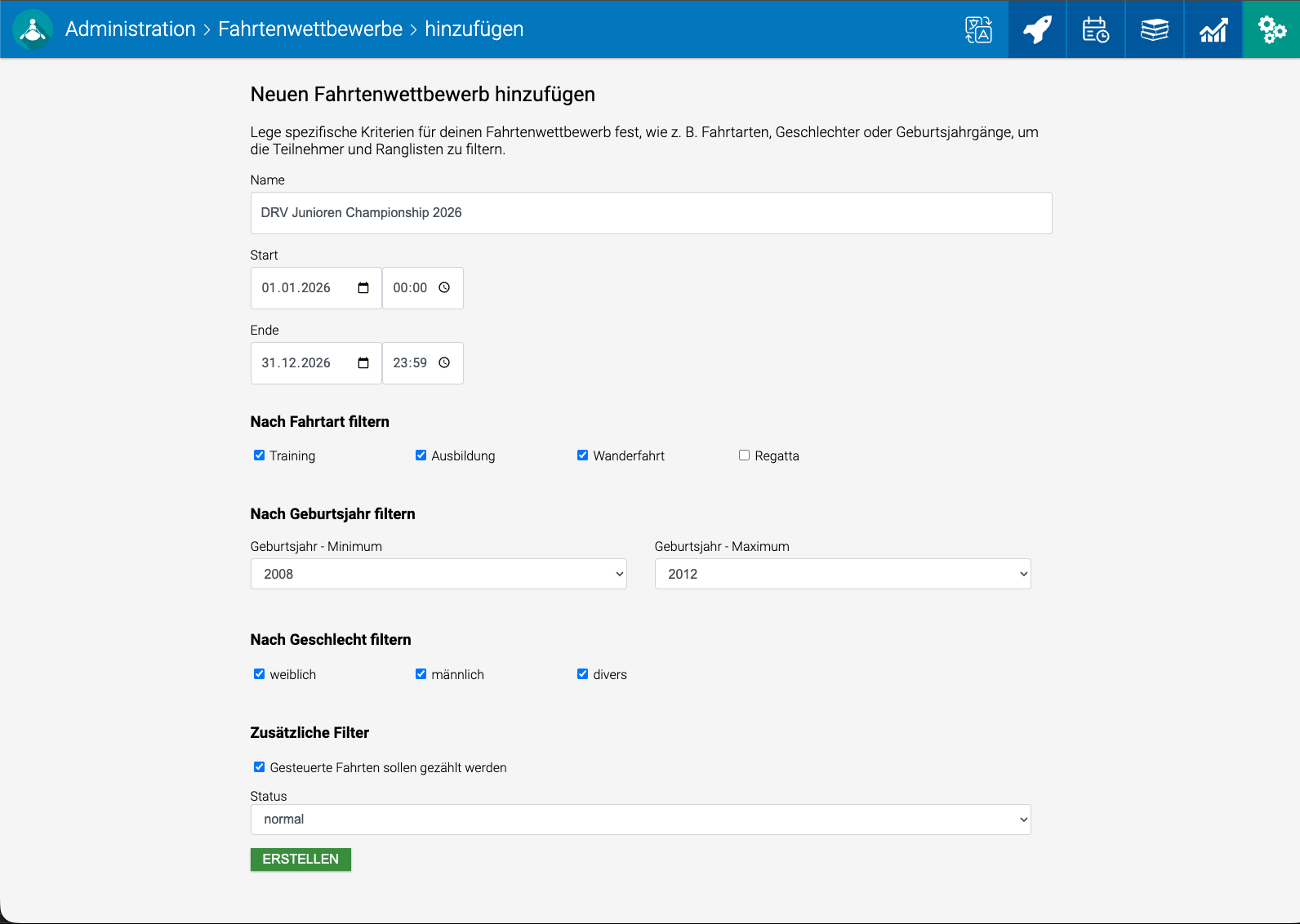Open the Geburtsjahr - Maximum dropdown
The image size is (1300, 924).
tap(842, 574)
